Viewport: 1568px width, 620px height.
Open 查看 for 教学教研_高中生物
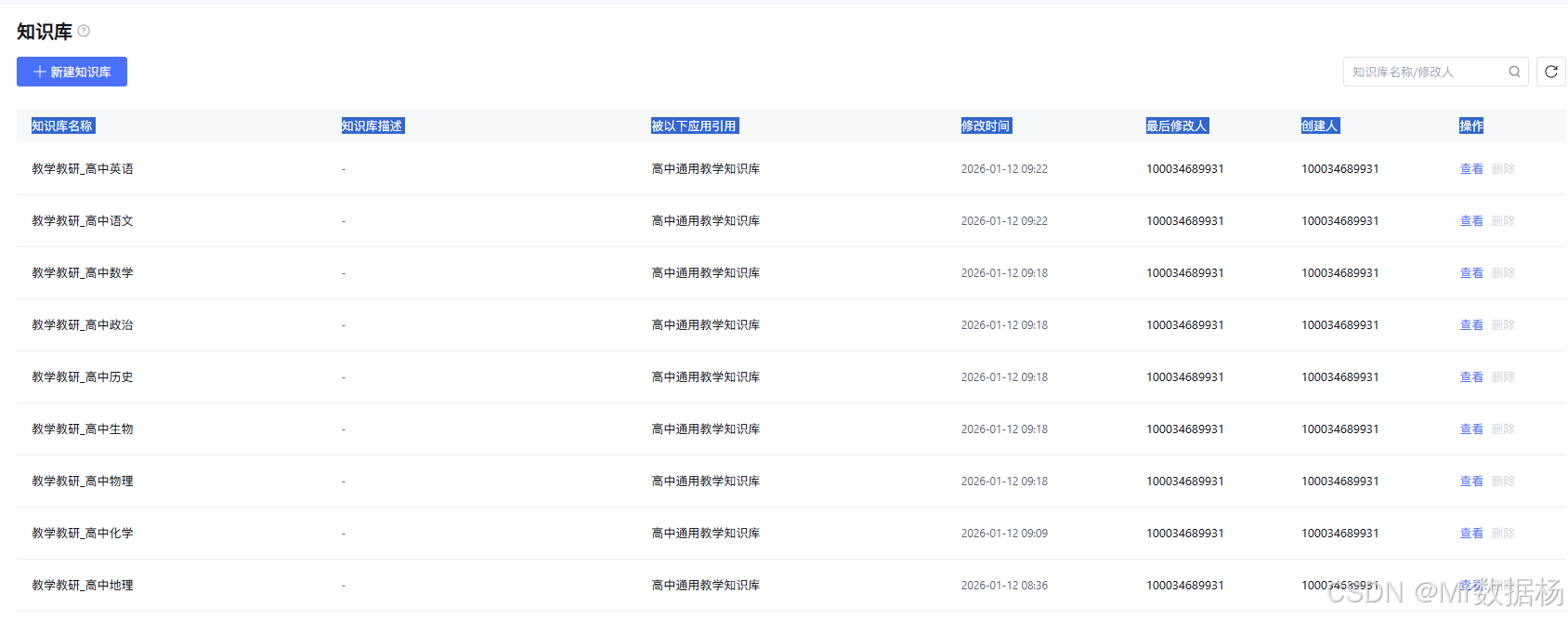tap(1471, 429)
